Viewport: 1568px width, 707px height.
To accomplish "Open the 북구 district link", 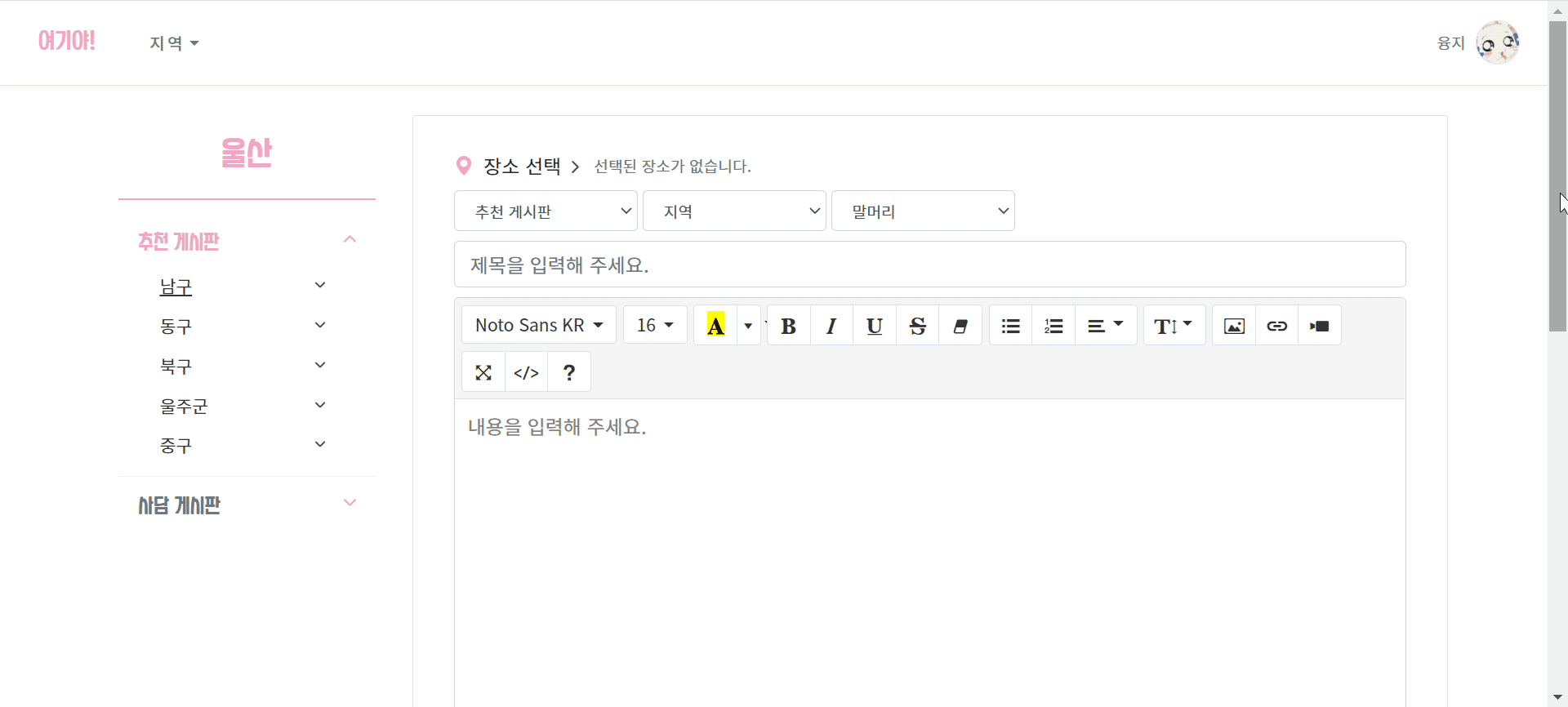I will 176,367.
